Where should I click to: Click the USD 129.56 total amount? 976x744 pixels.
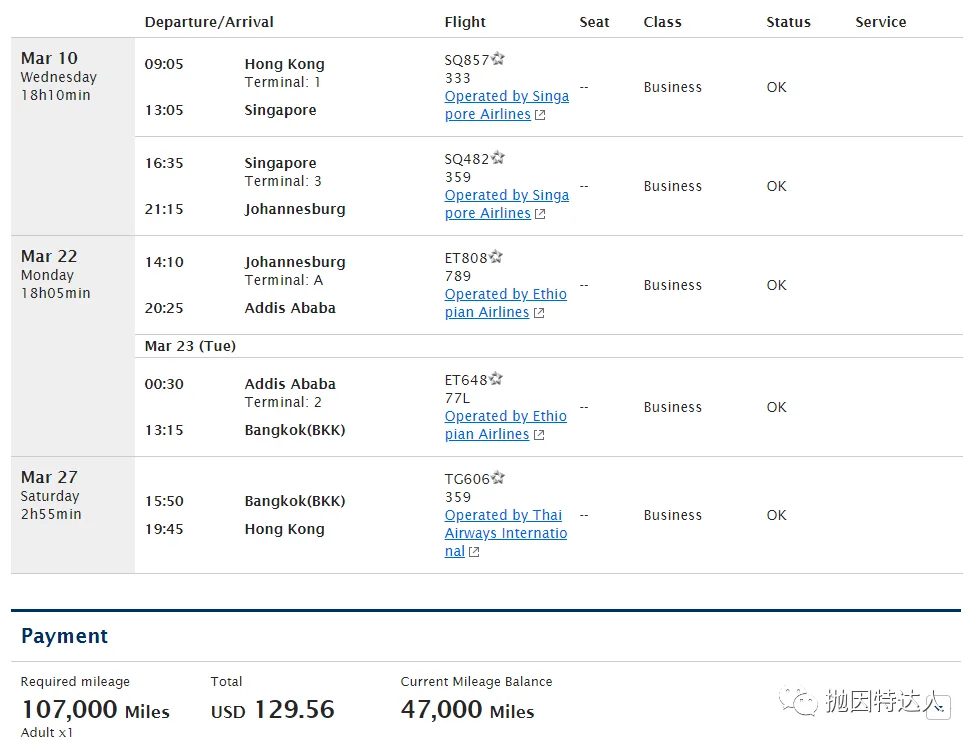272,710
